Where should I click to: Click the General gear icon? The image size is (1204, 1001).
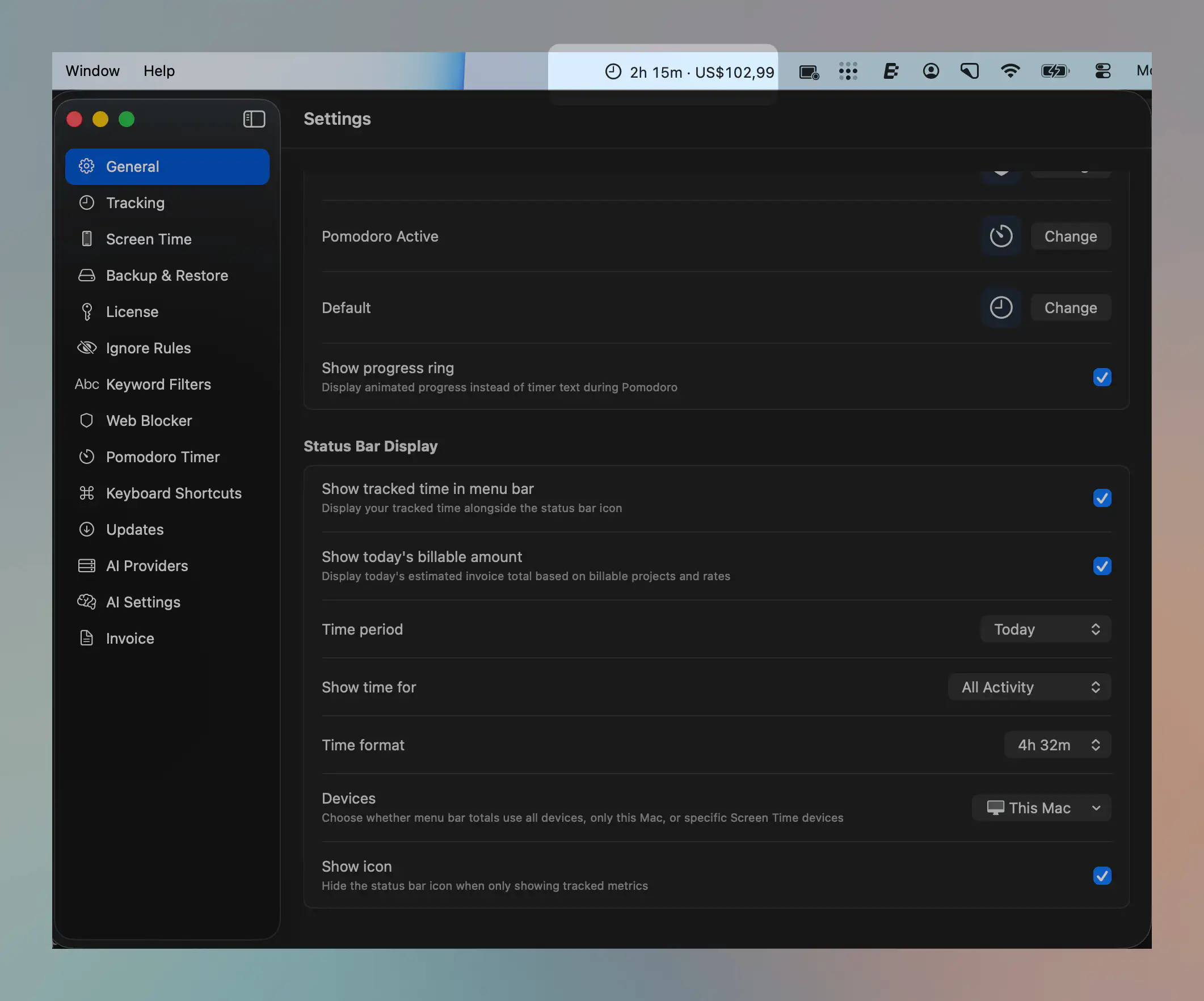87,166
